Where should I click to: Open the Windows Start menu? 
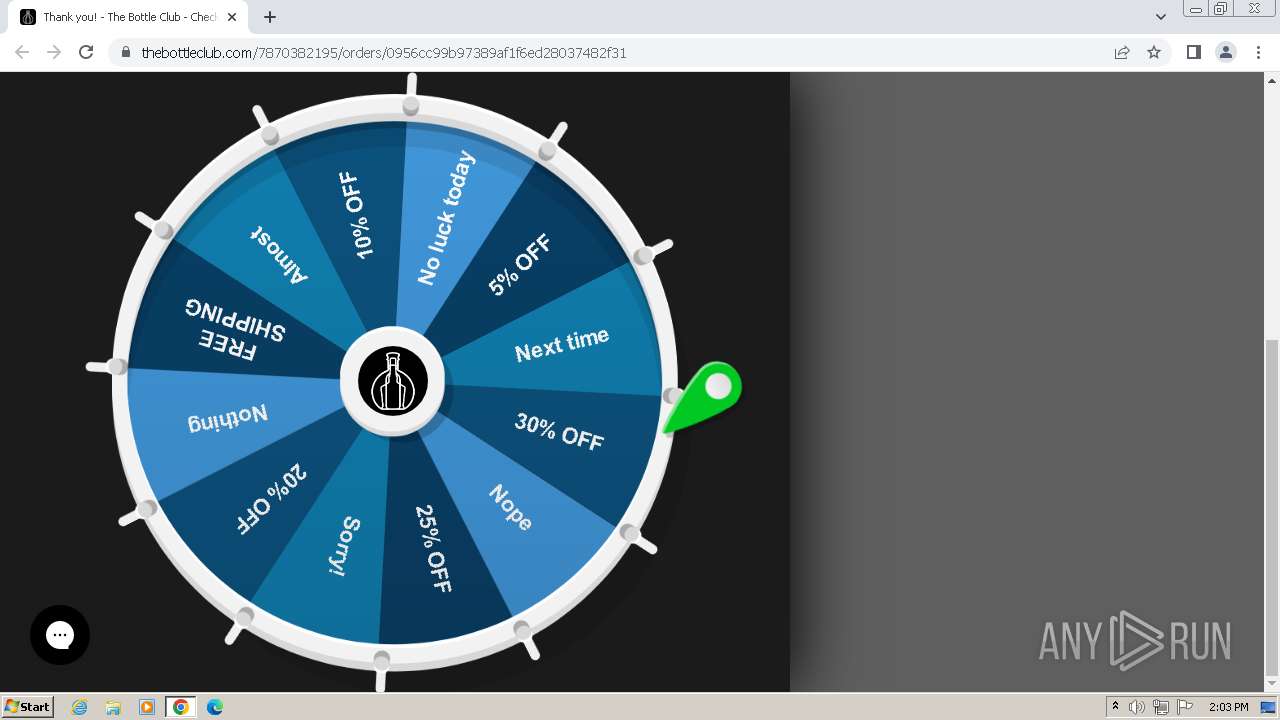28,707
